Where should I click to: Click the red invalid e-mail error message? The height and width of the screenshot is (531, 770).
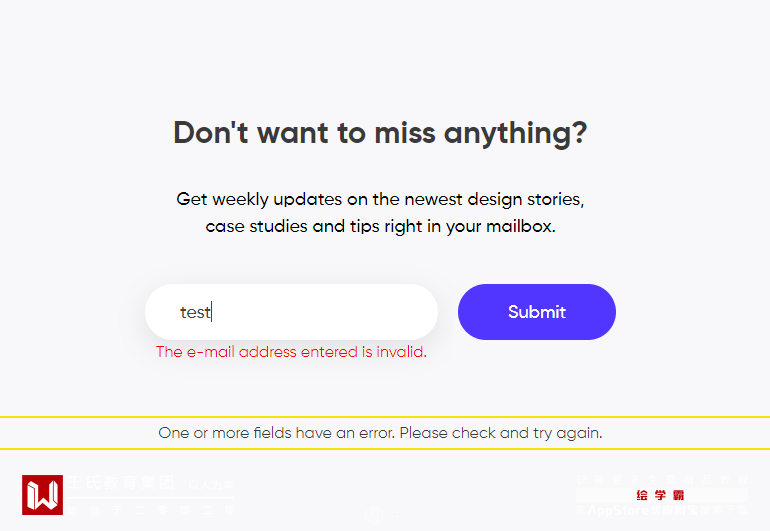tap(291, 352)
